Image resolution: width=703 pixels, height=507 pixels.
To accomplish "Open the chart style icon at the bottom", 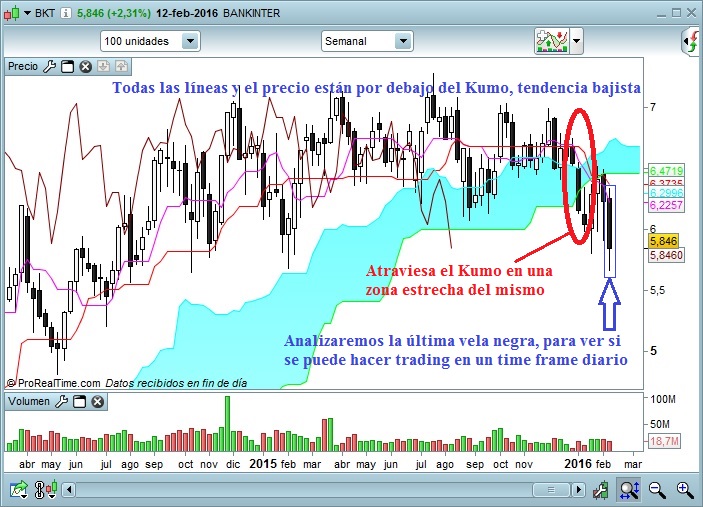I will pyautogui.click(x=46, y=489).
